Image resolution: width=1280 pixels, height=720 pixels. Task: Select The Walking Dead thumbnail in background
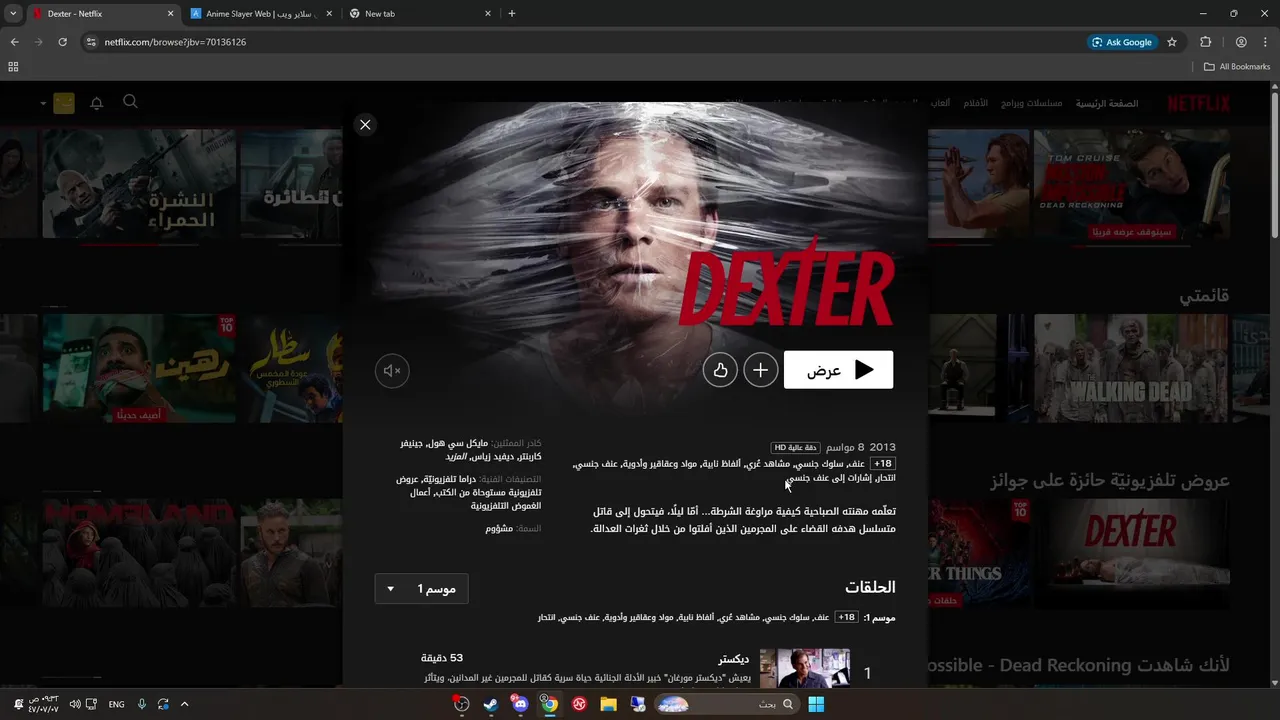click(1131, 368)
